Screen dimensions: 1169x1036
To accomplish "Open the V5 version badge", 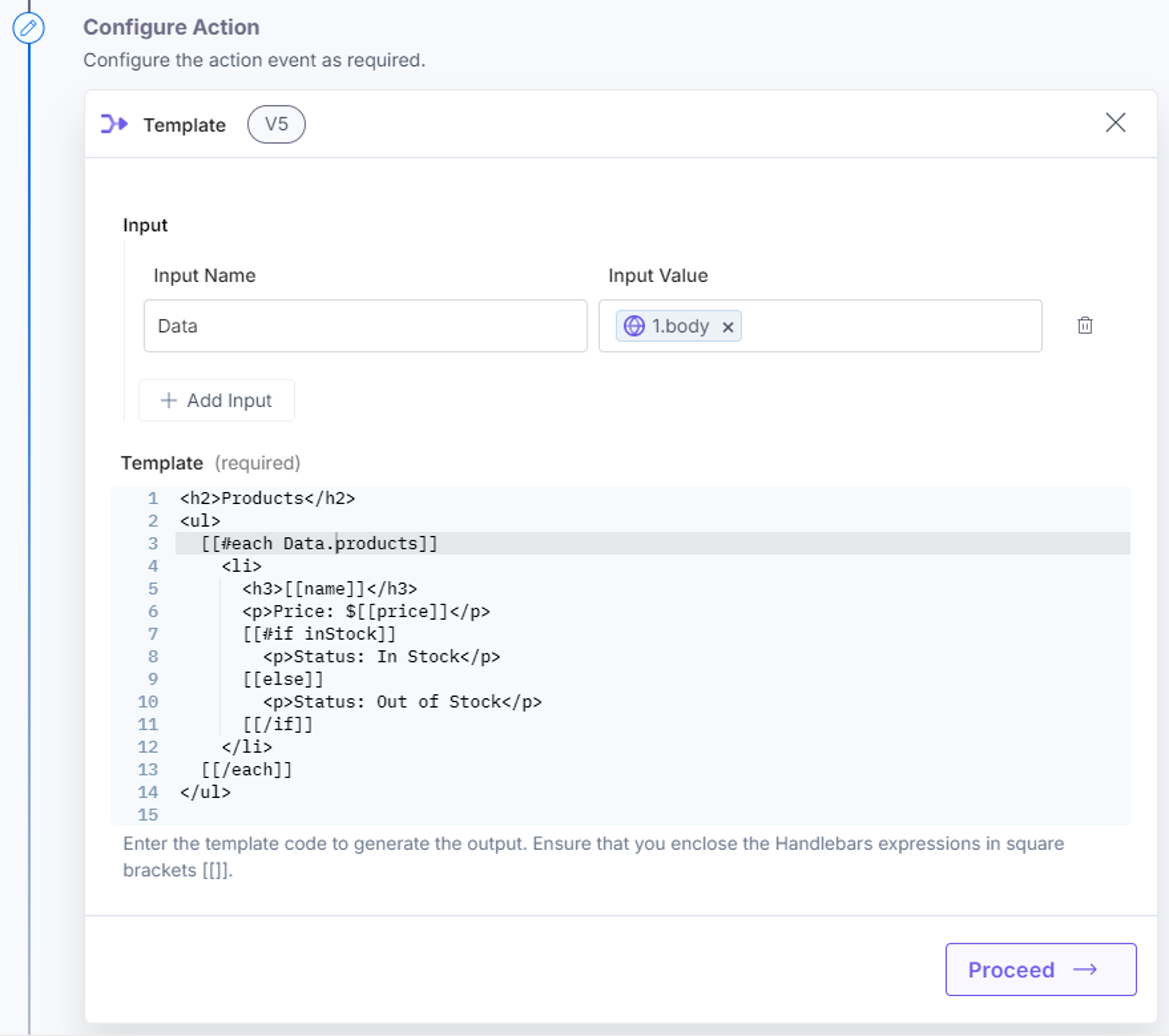I will click(276, 124).
